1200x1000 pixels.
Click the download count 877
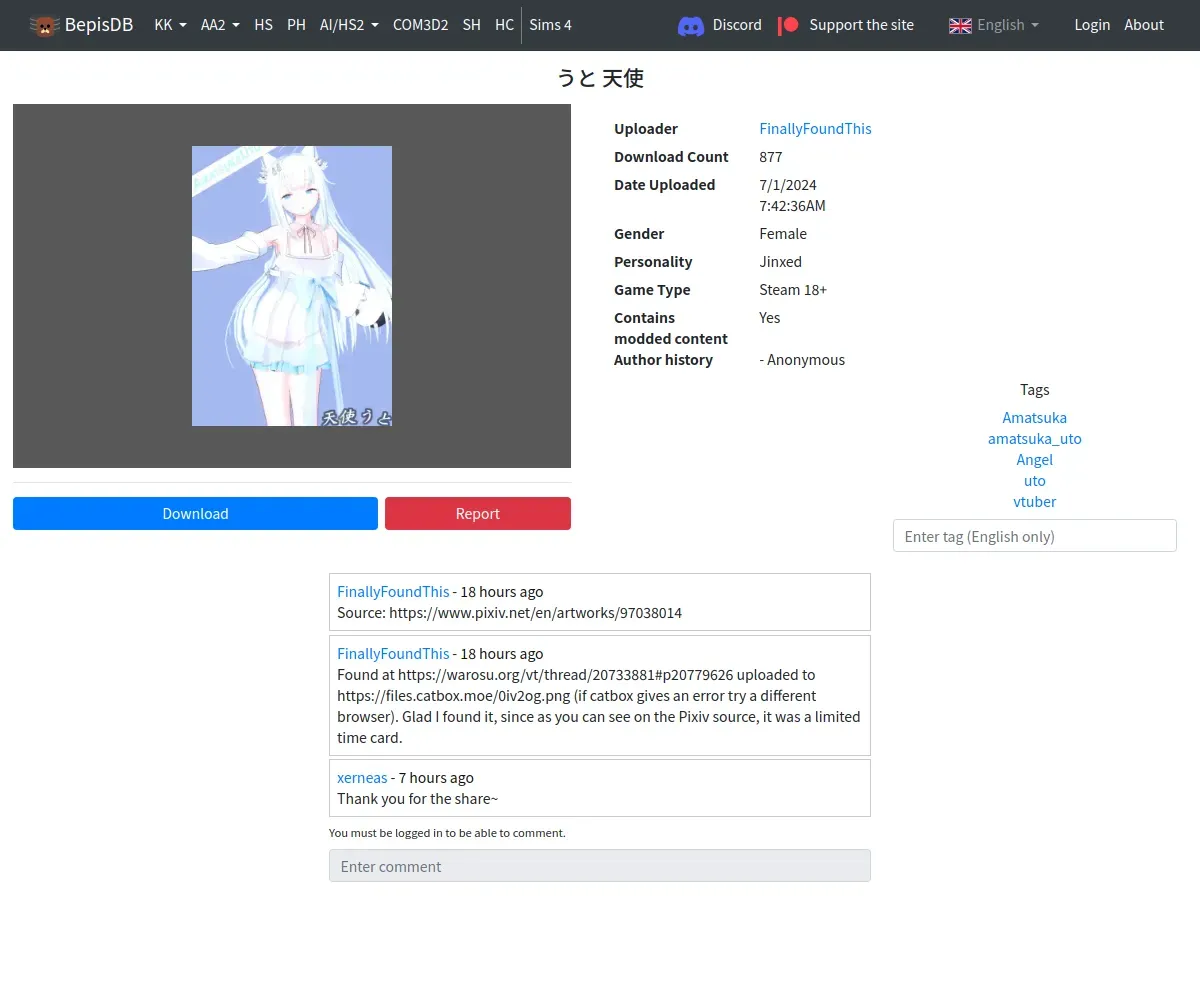tap(771, 157)
